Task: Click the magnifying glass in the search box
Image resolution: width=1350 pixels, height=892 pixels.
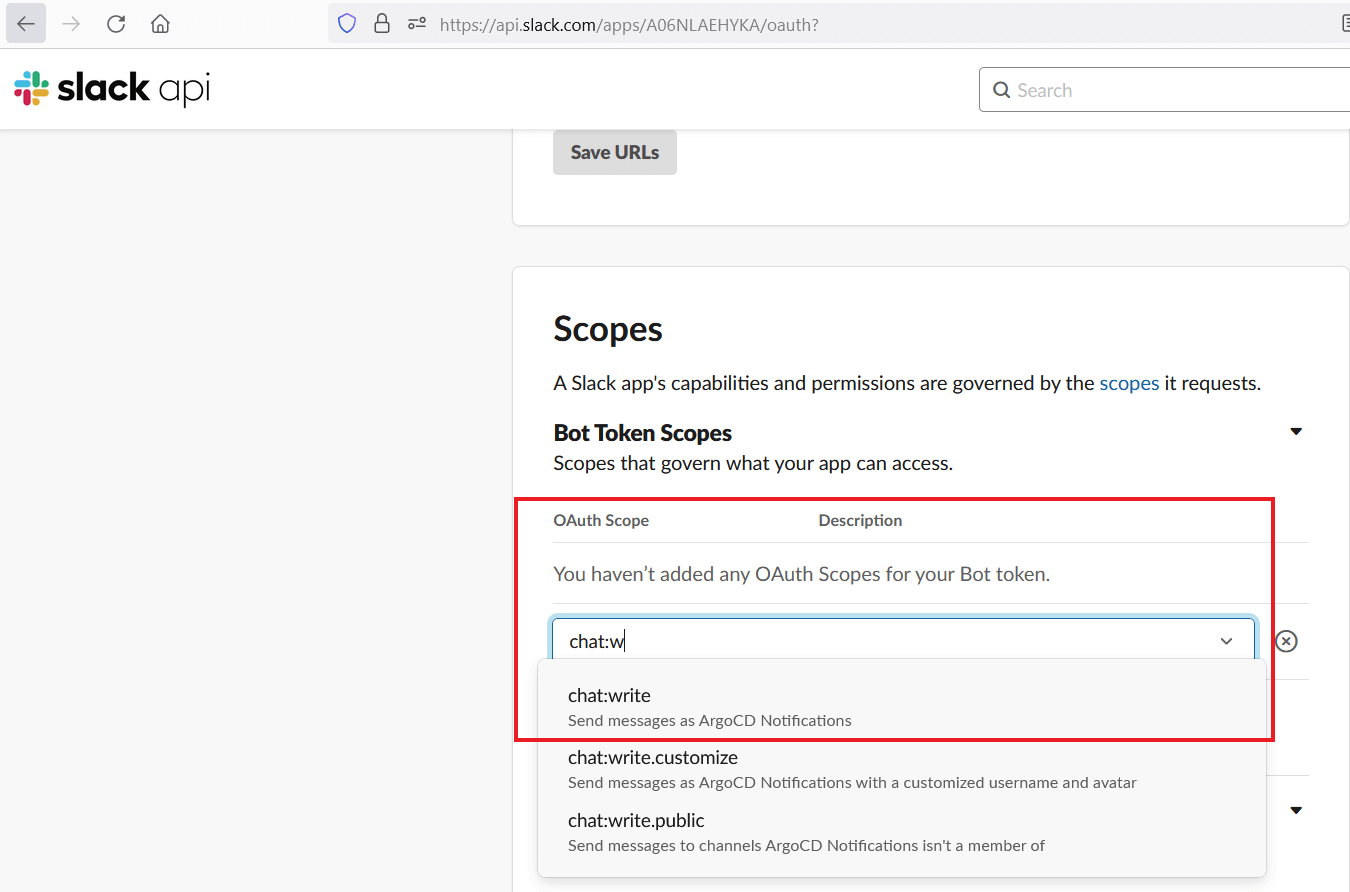Action: (1001, 90)
